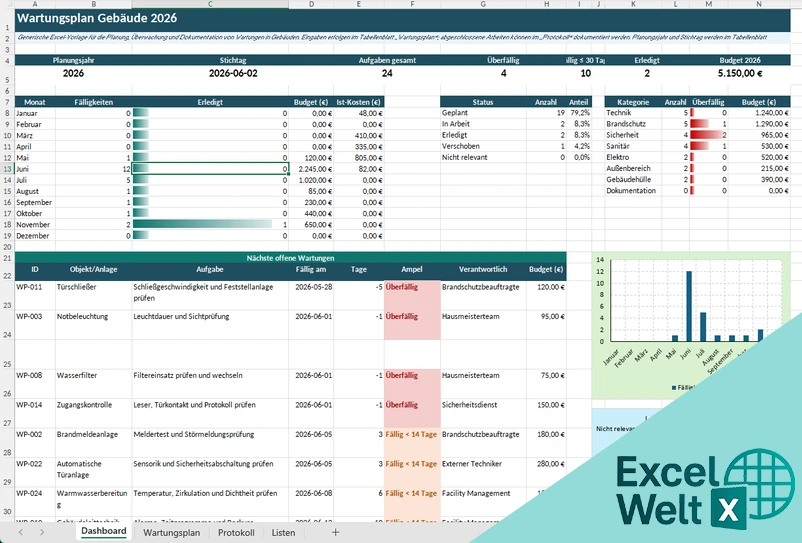Click the 'Türschließer' object cell
This screenshot has height=543, width=802.
click(x=94, y=295)
